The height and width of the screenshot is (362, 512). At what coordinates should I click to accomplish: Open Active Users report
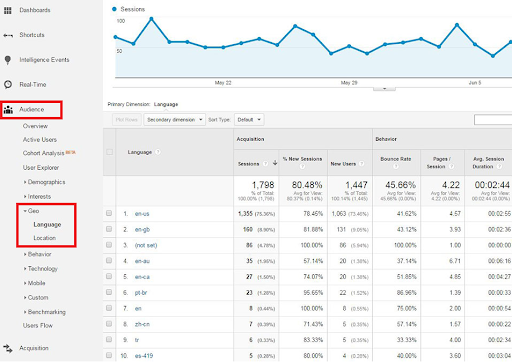click(x=40, y=140)
